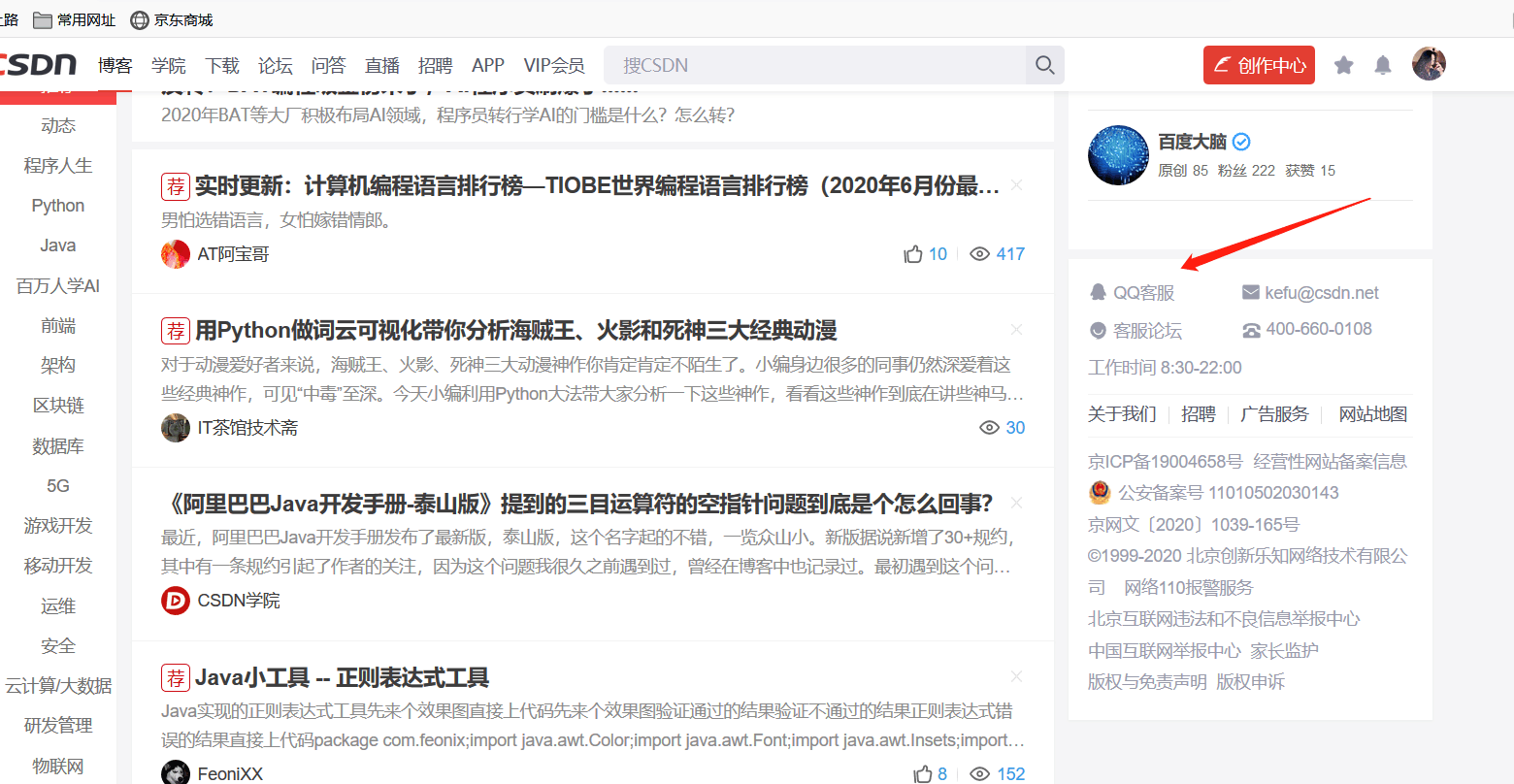Open APP in top navigation
1514x784 pixels.
[x=488, y=65]
